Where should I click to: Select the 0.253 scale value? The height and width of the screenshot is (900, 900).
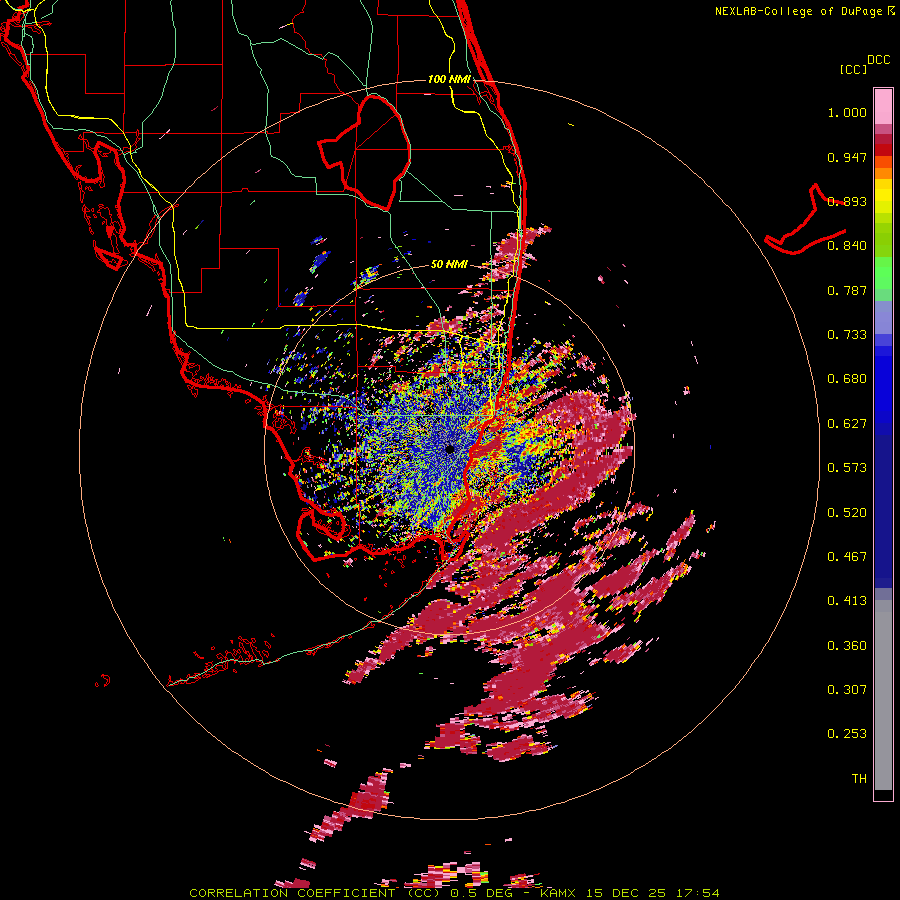pyautogui.click(x=847, y=734)
